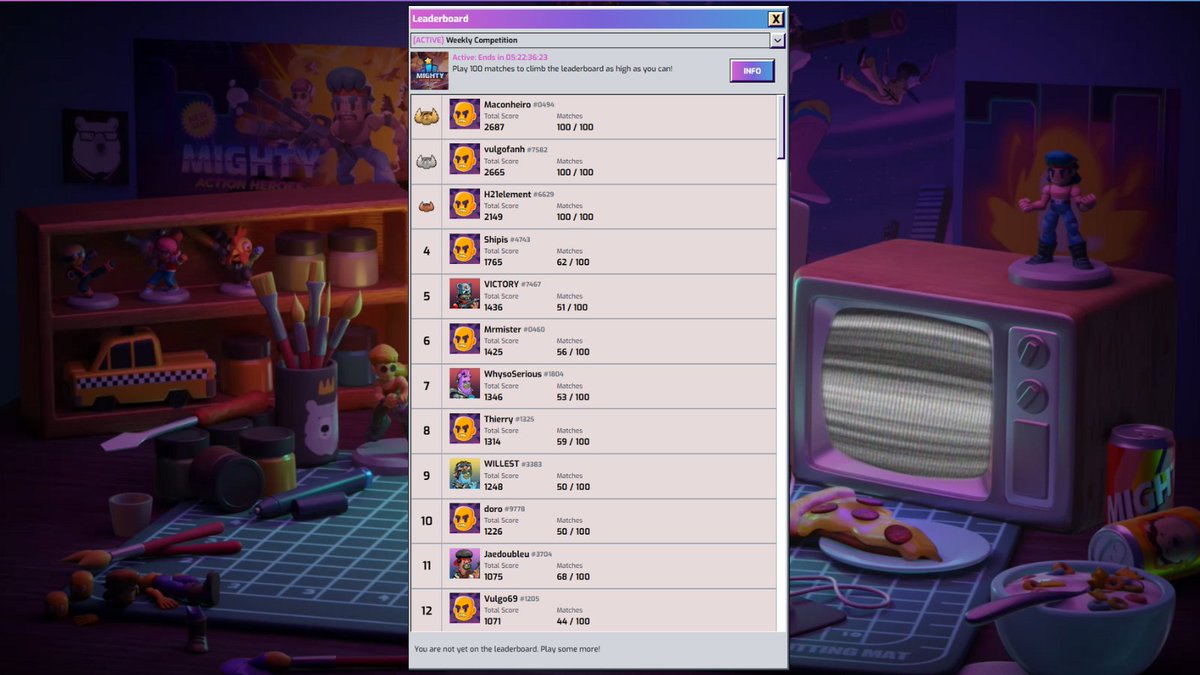1200x675 pixels.
Task: Click the first place gold medal icon
Action: click(x=426, y=116)
